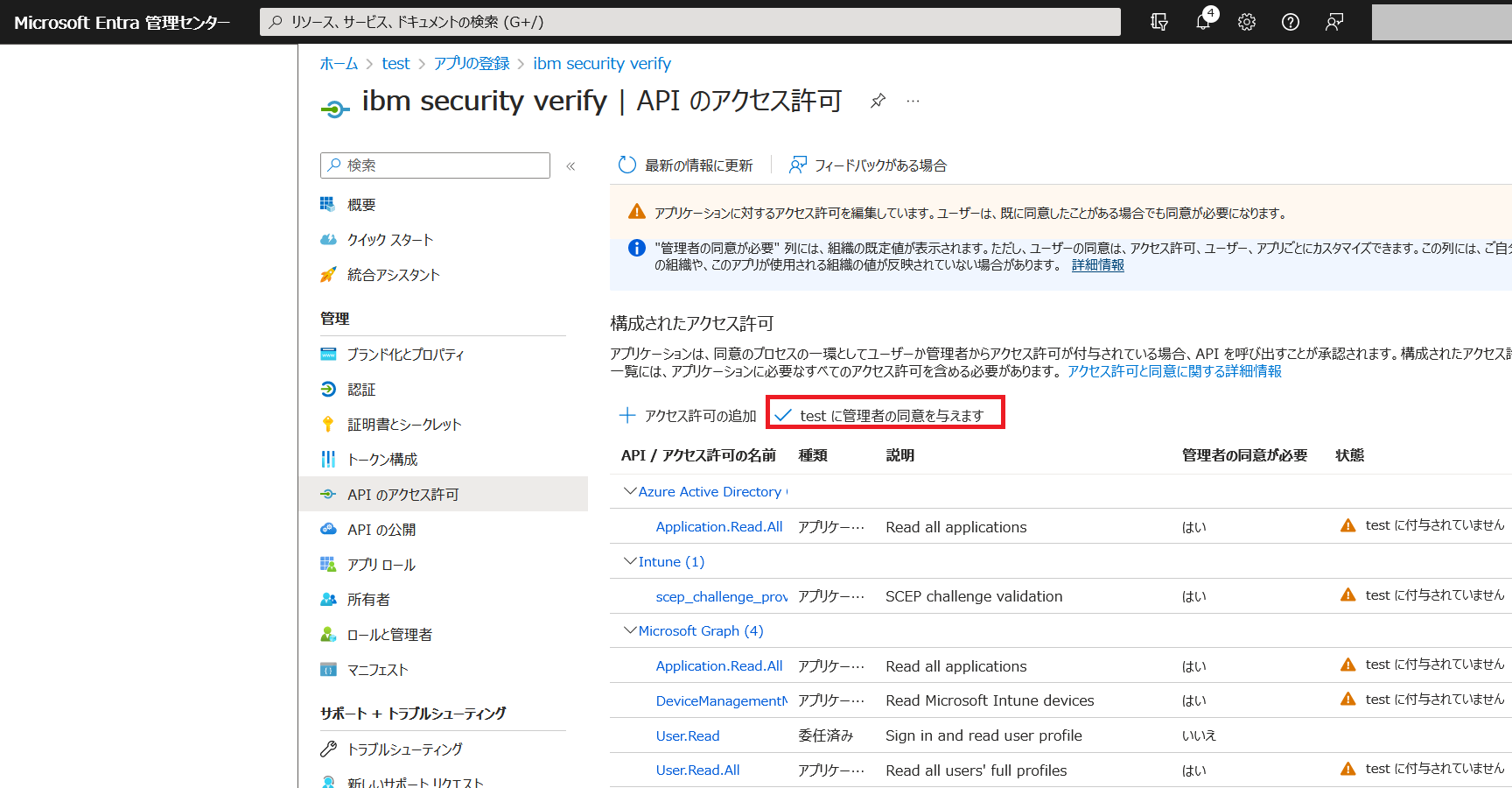Open scep_challenge_prov permission link
1512x788 pixels.
[722, 596]
